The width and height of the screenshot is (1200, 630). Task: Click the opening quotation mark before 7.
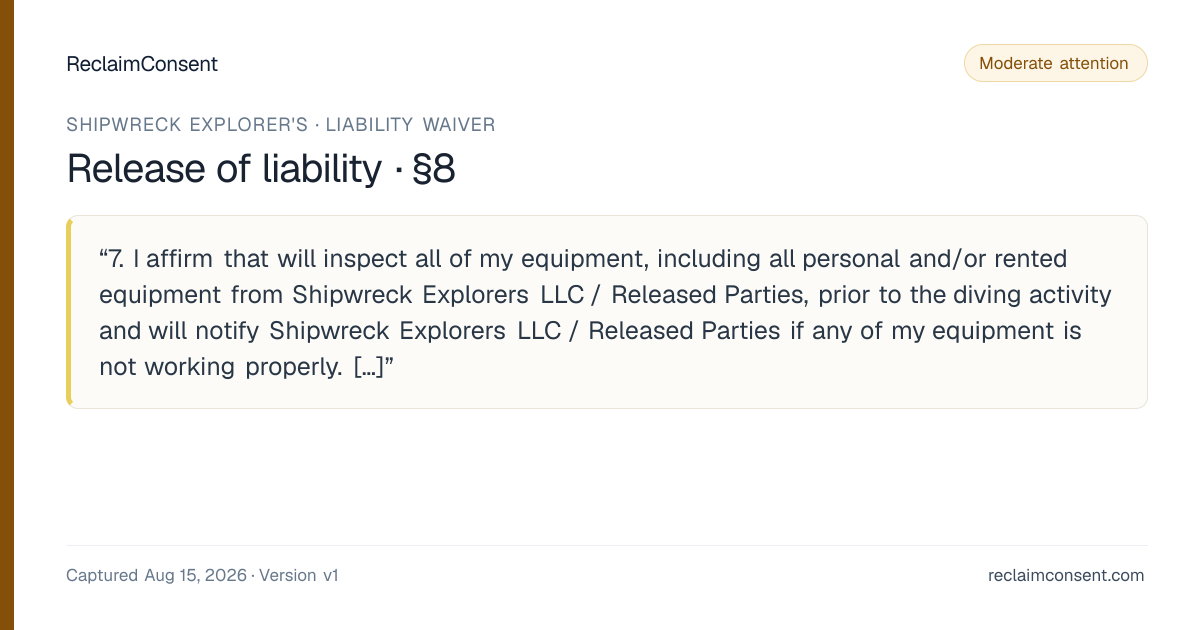104,256
